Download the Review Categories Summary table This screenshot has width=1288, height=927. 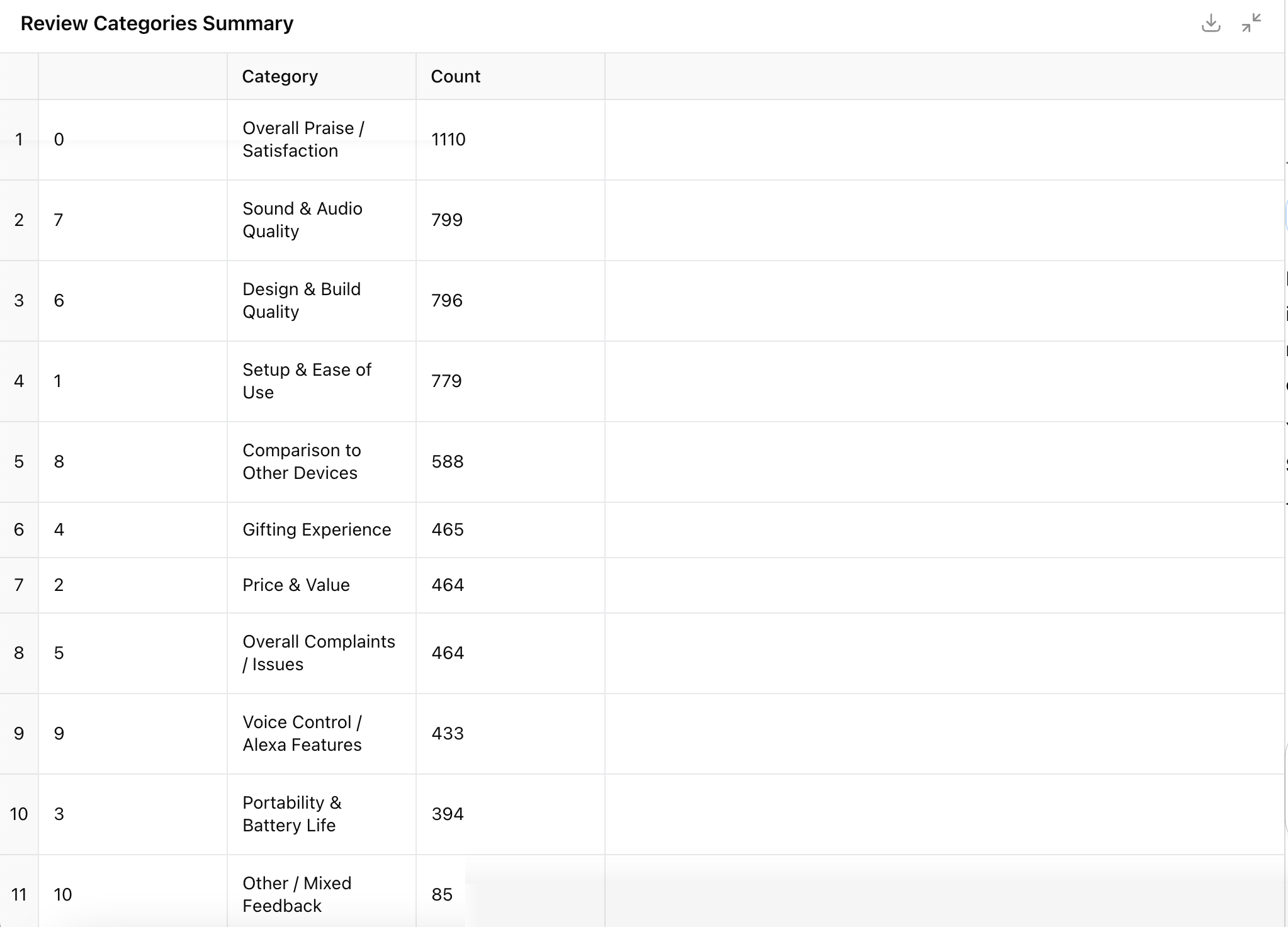coord(1211,23)
